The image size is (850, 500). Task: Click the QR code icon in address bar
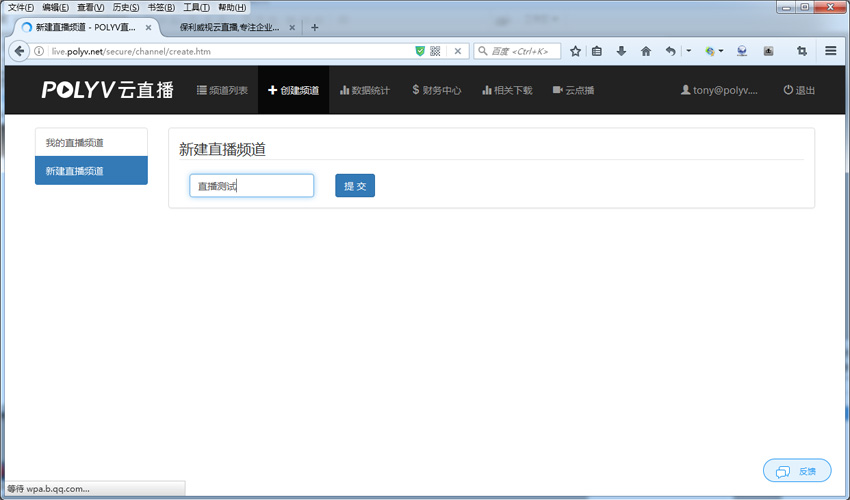(x=435, y=51)
